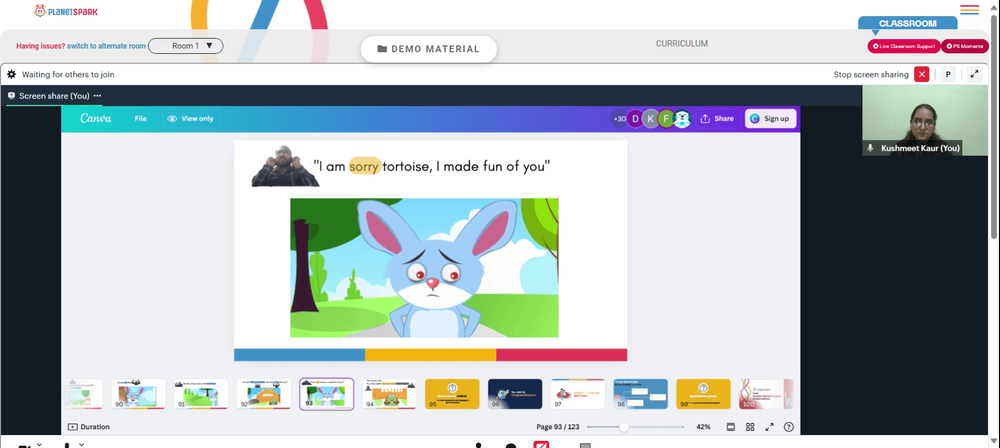Click the scrollbar down arrow at the bottom right
This screenshot has height=448, width=1000.
click(x=995, y=442)
